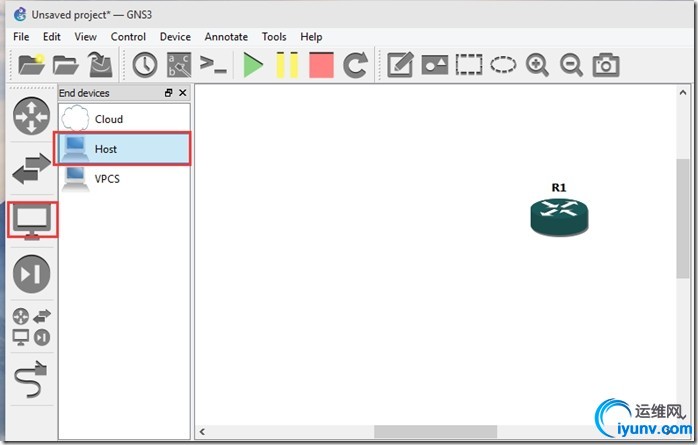Click the Insert picture icon
698x445 pixels.
pos(434,65)
